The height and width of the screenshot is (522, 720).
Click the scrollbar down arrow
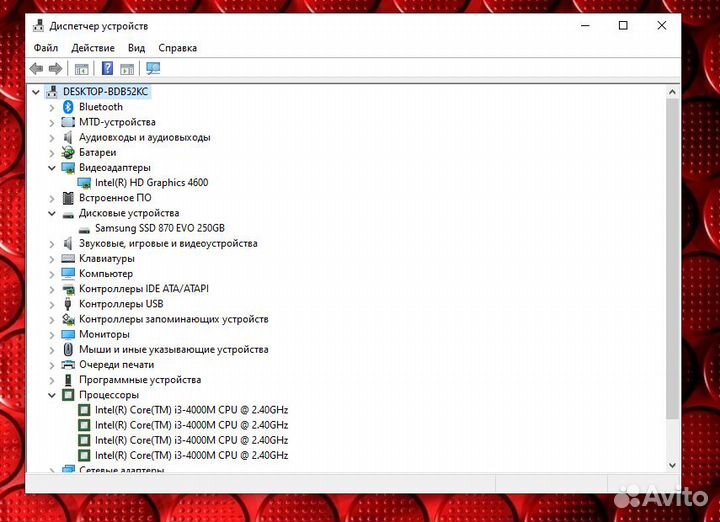click(672, 465)
